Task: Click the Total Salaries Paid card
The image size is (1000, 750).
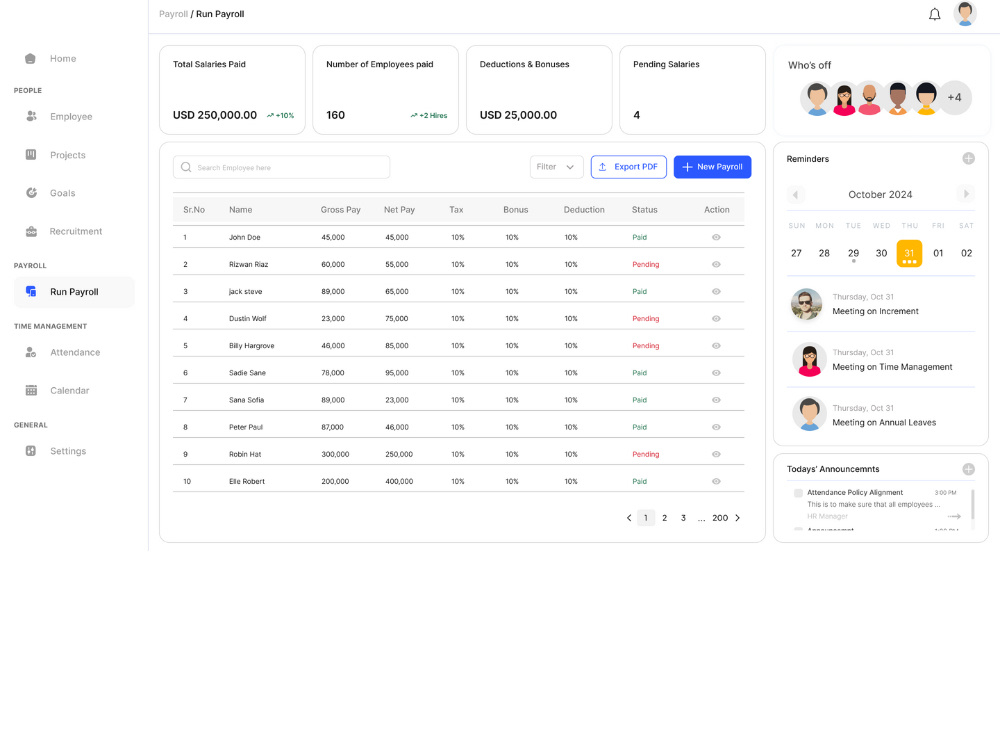Action: (x=232, y=90)
